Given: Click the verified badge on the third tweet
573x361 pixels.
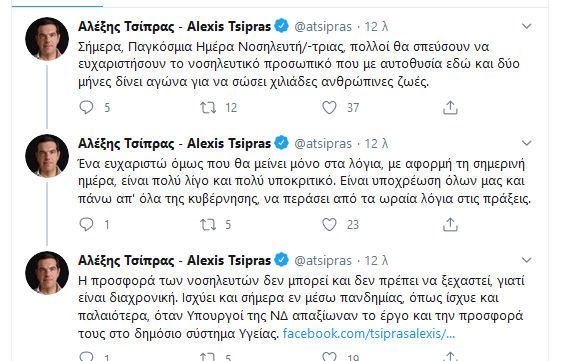Looking at the screenshot, I should click(281, 260).
